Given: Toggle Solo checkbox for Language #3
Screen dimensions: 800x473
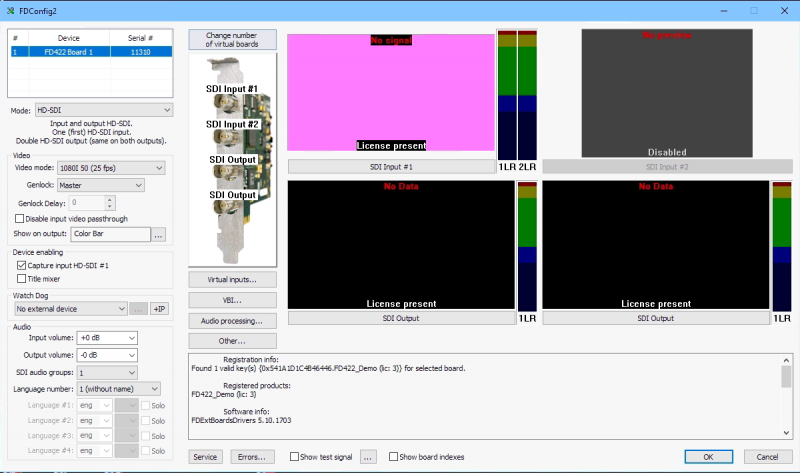Looking at the screenshot, I should pos(145,436).
